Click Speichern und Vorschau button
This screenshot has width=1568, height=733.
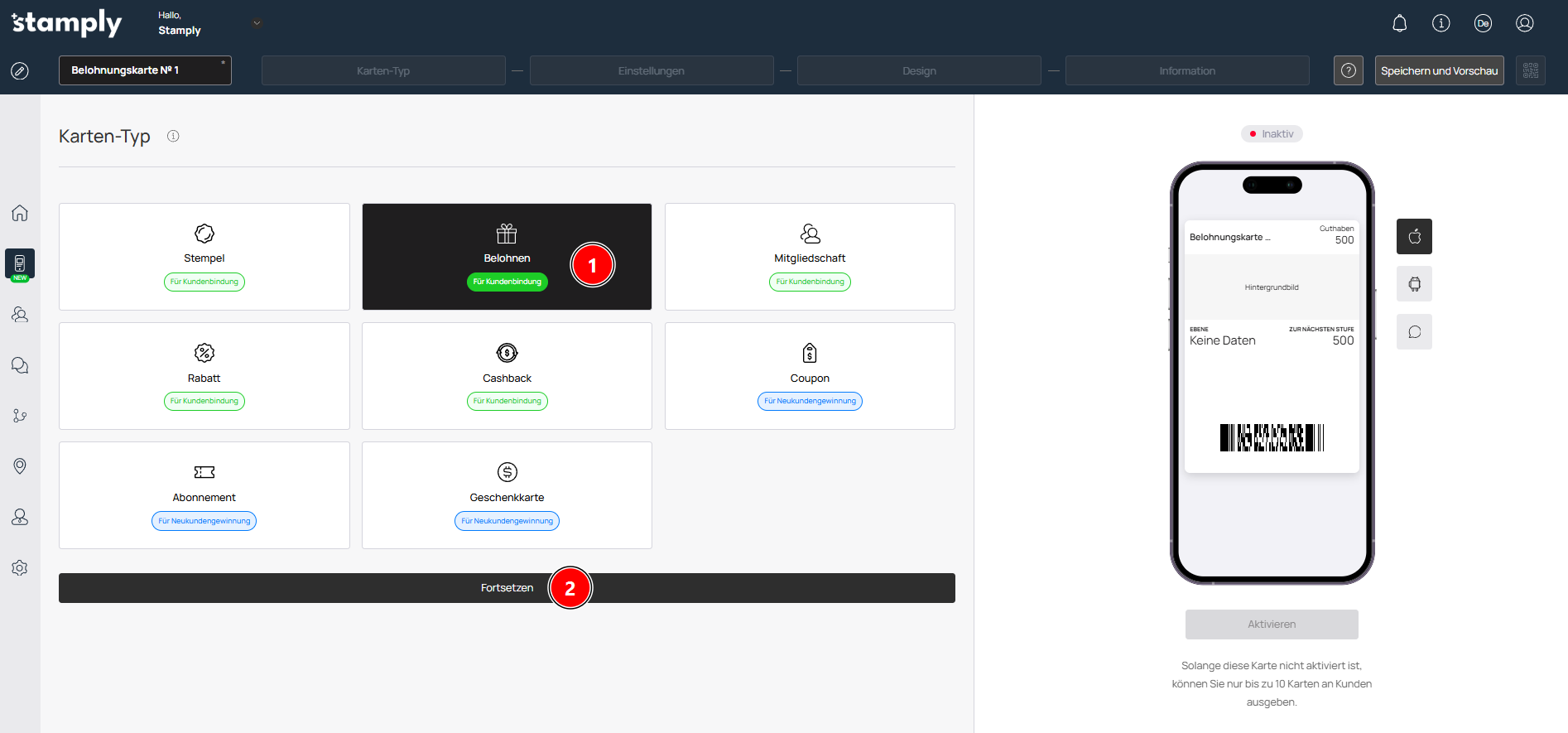[x=1439, y=70]
